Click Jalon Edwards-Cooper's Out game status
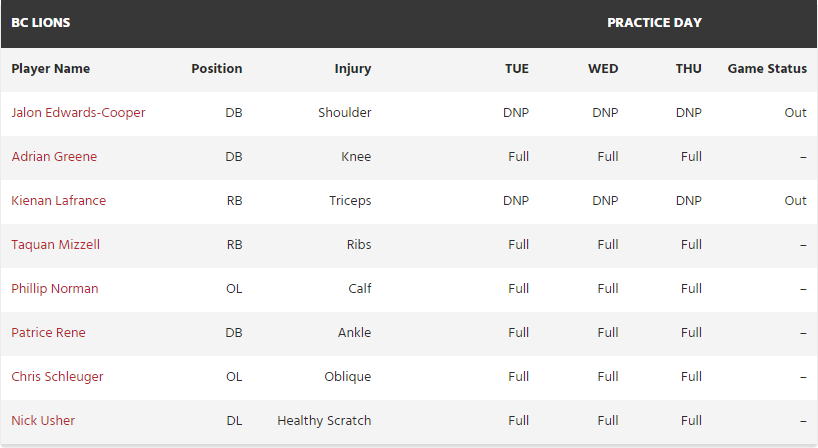The image size is (818, 448). 795,113
